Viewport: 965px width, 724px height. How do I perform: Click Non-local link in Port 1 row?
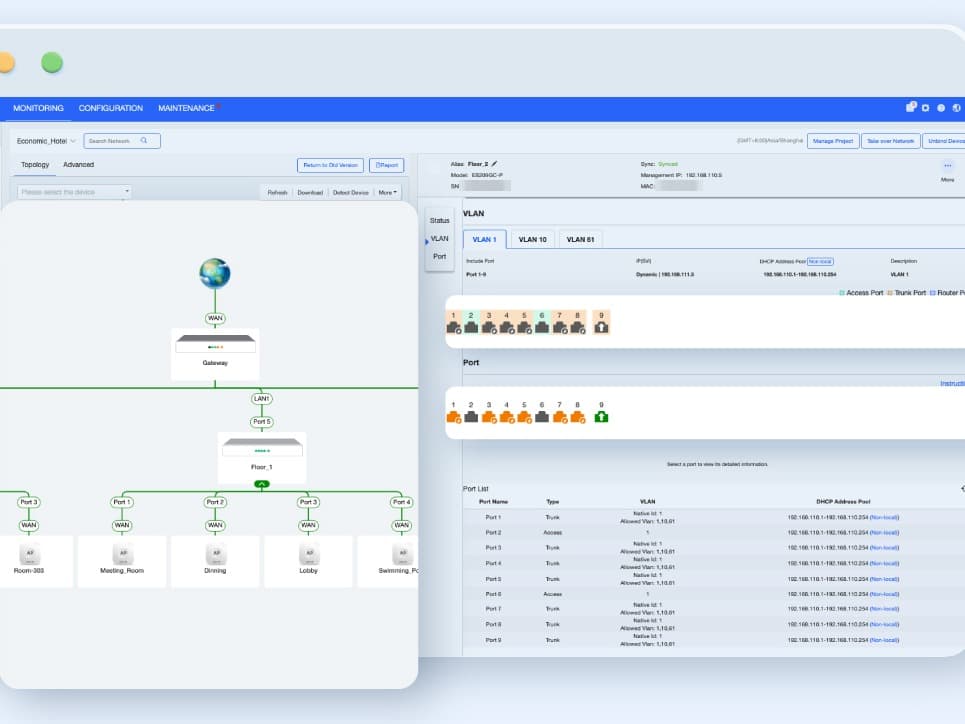pyautogui.click(x=884, y=517)
